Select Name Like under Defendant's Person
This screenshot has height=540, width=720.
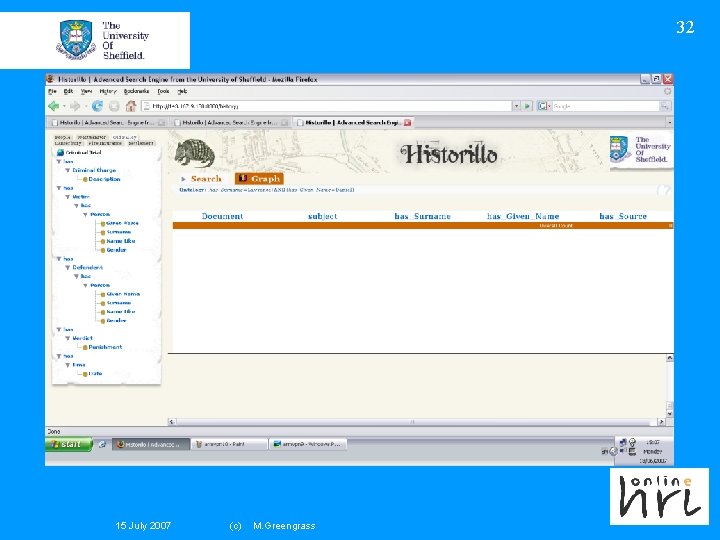coord(121,312)
